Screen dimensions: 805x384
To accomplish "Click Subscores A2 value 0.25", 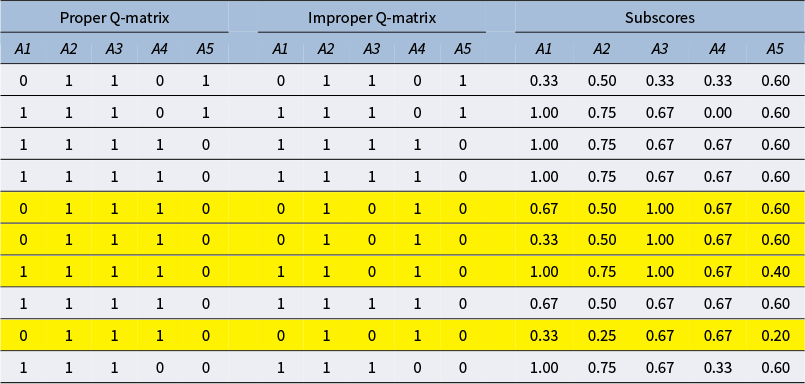I will pyautogui.click(x=602, y=335).
